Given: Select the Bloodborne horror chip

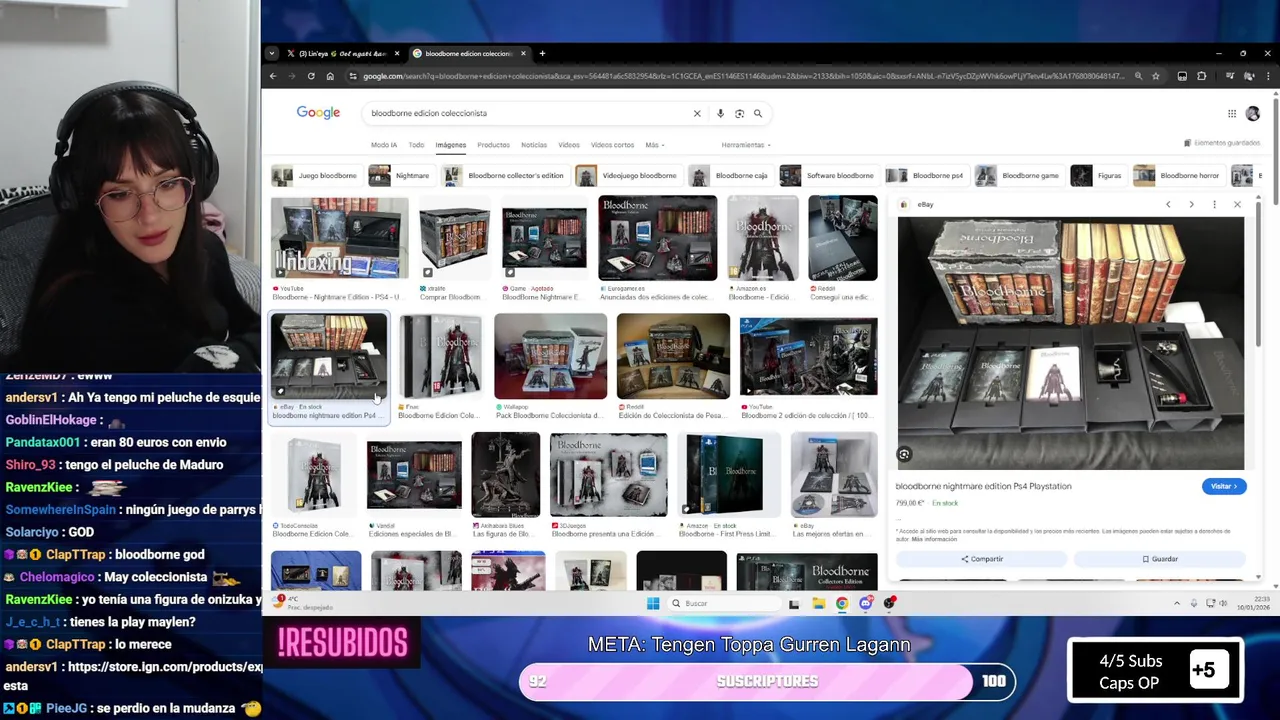Looking at the screenshot, I should point(1178,176).
